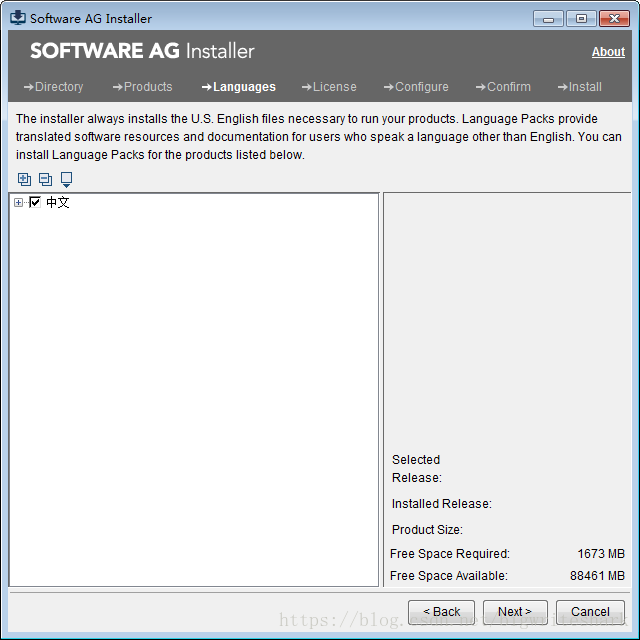Go to the Install step
Viewport: 640px width, 640px height.
580,87
